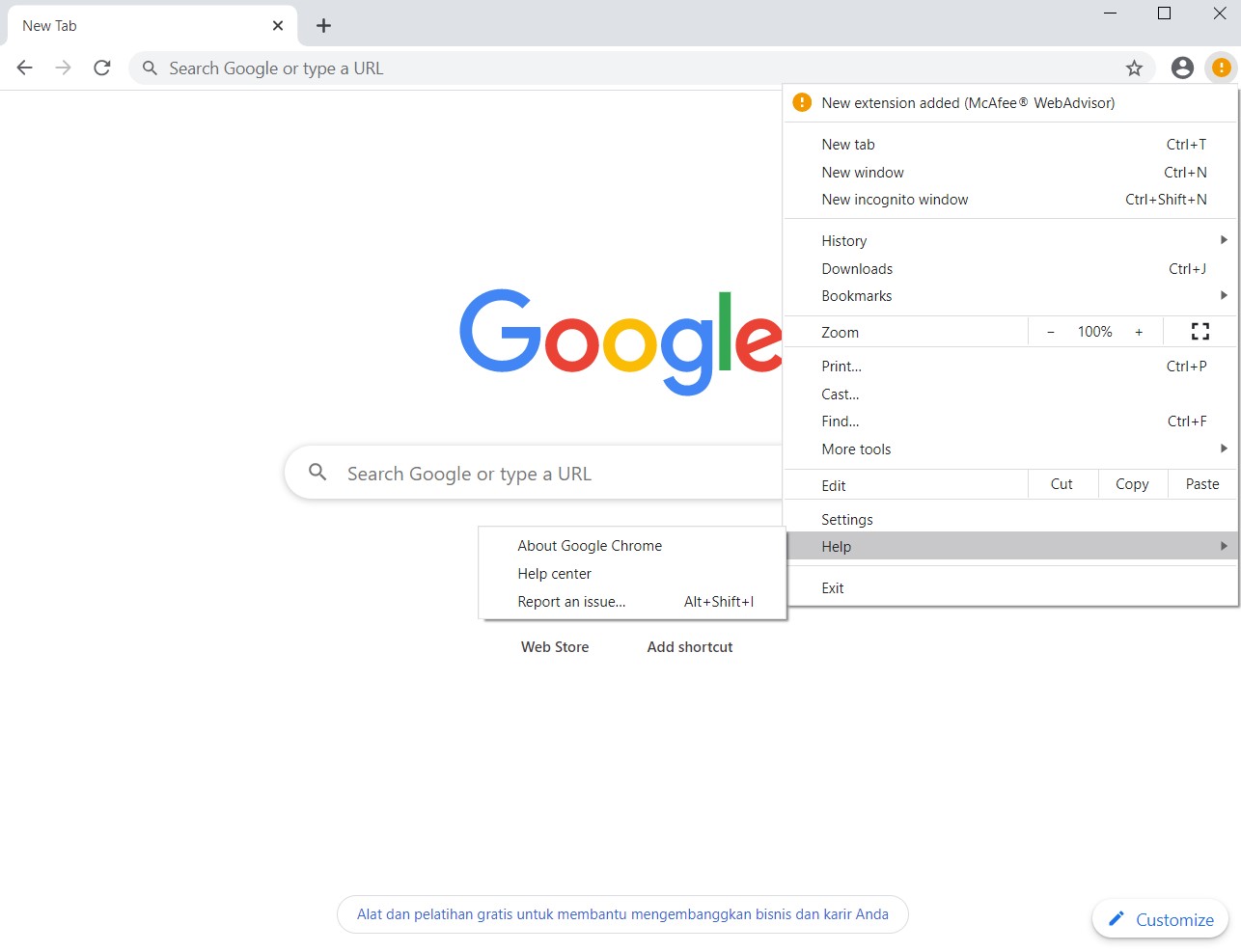Viewport: 1241px width, 952px height.
Task: Open New extension added McAfee WebAdvisor notice
Action: coord(1010,103)
